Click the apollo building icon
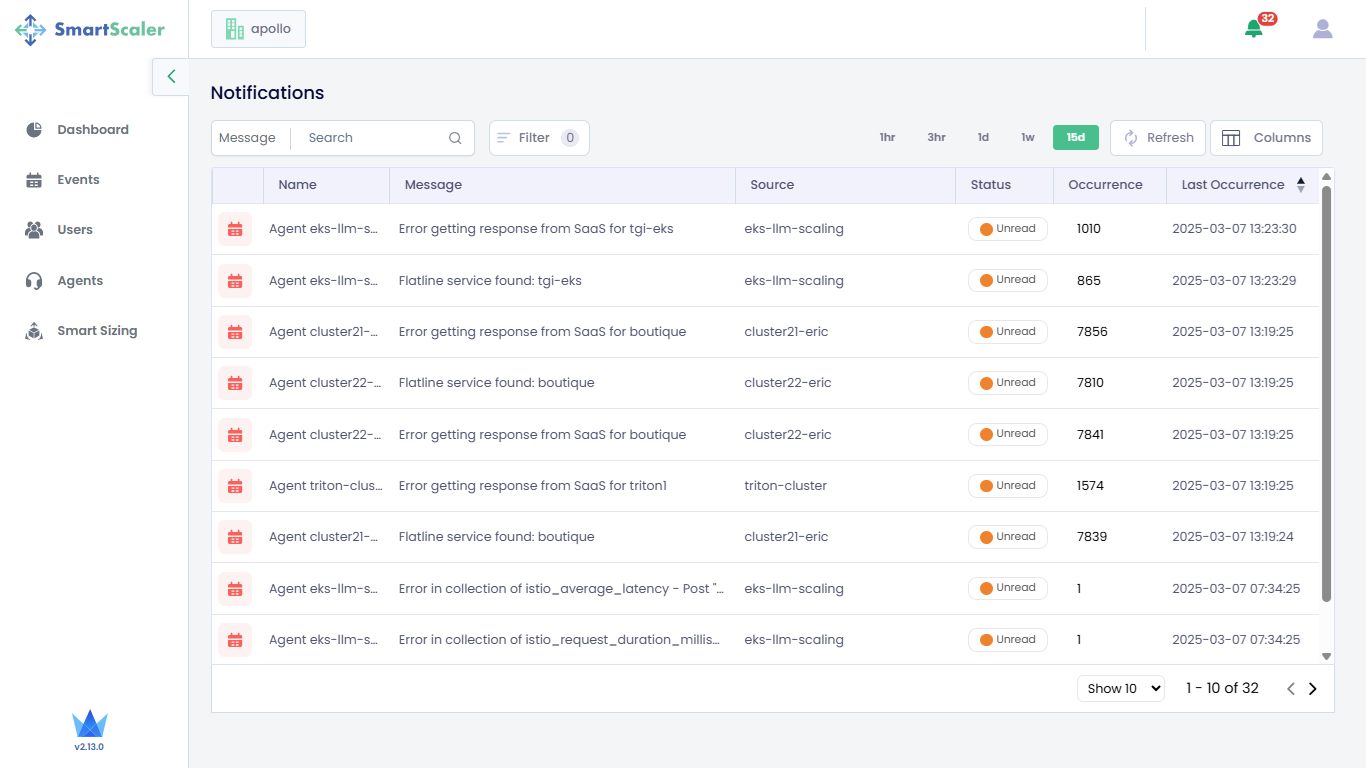The height and width of the screenshot is (768, 1366). click(x=235, y=29)
